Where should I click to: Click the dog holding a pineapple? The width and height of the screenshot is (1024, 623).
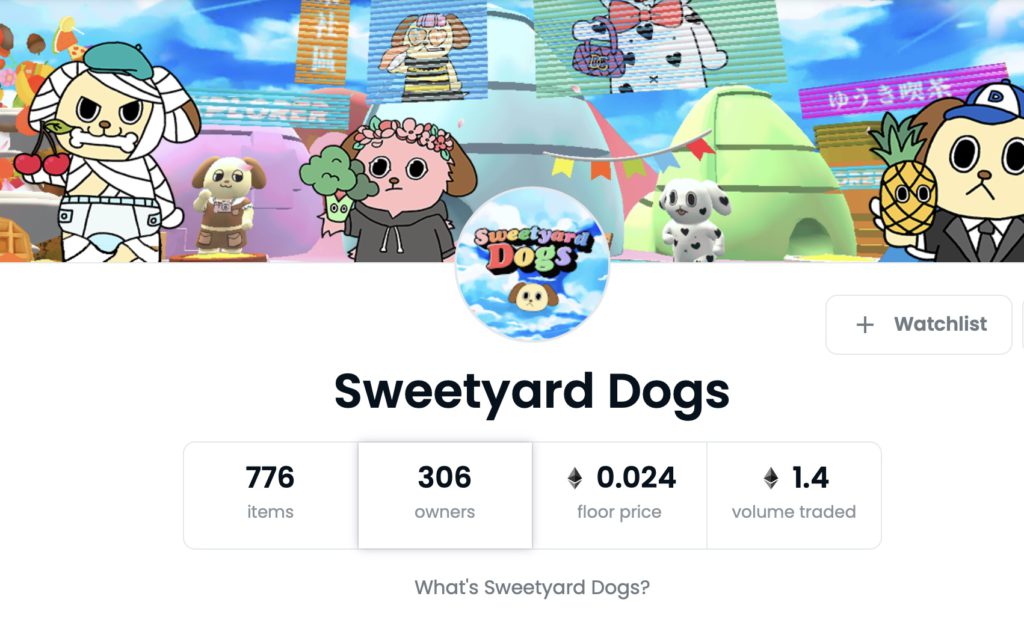960,173
